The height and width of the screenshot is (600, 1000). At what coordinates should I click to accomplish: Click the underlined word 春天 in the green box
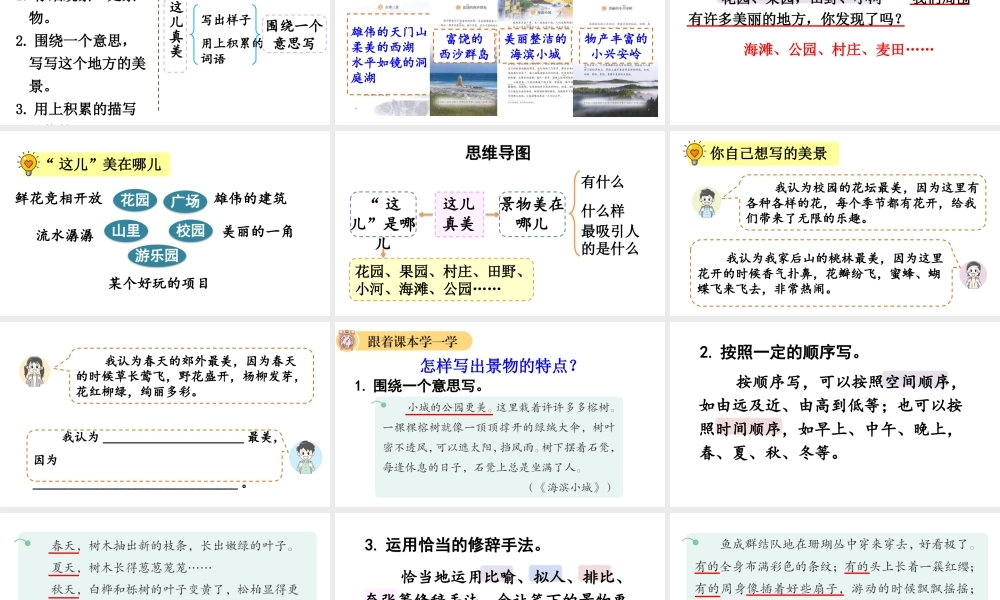[63, 546]
